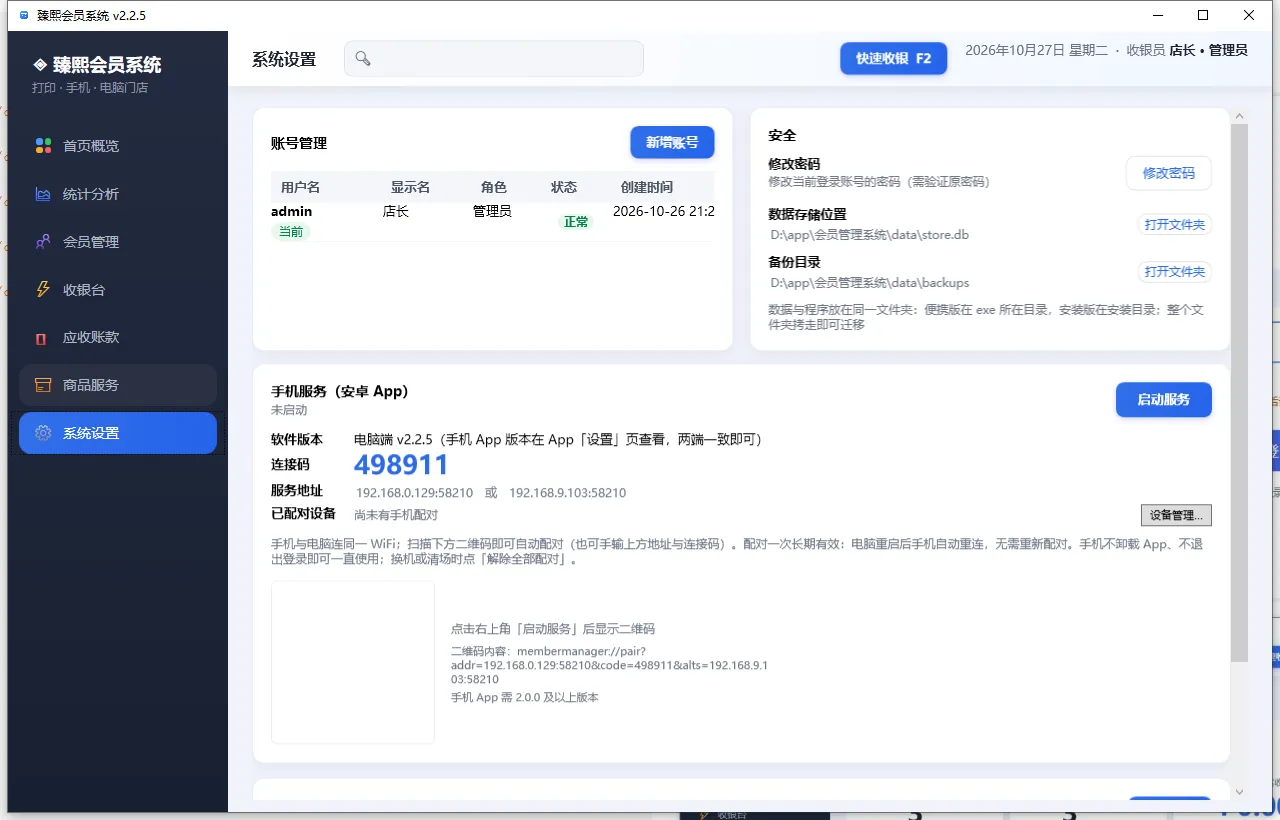Click the 会员管理 people icon

click(43, 242)
